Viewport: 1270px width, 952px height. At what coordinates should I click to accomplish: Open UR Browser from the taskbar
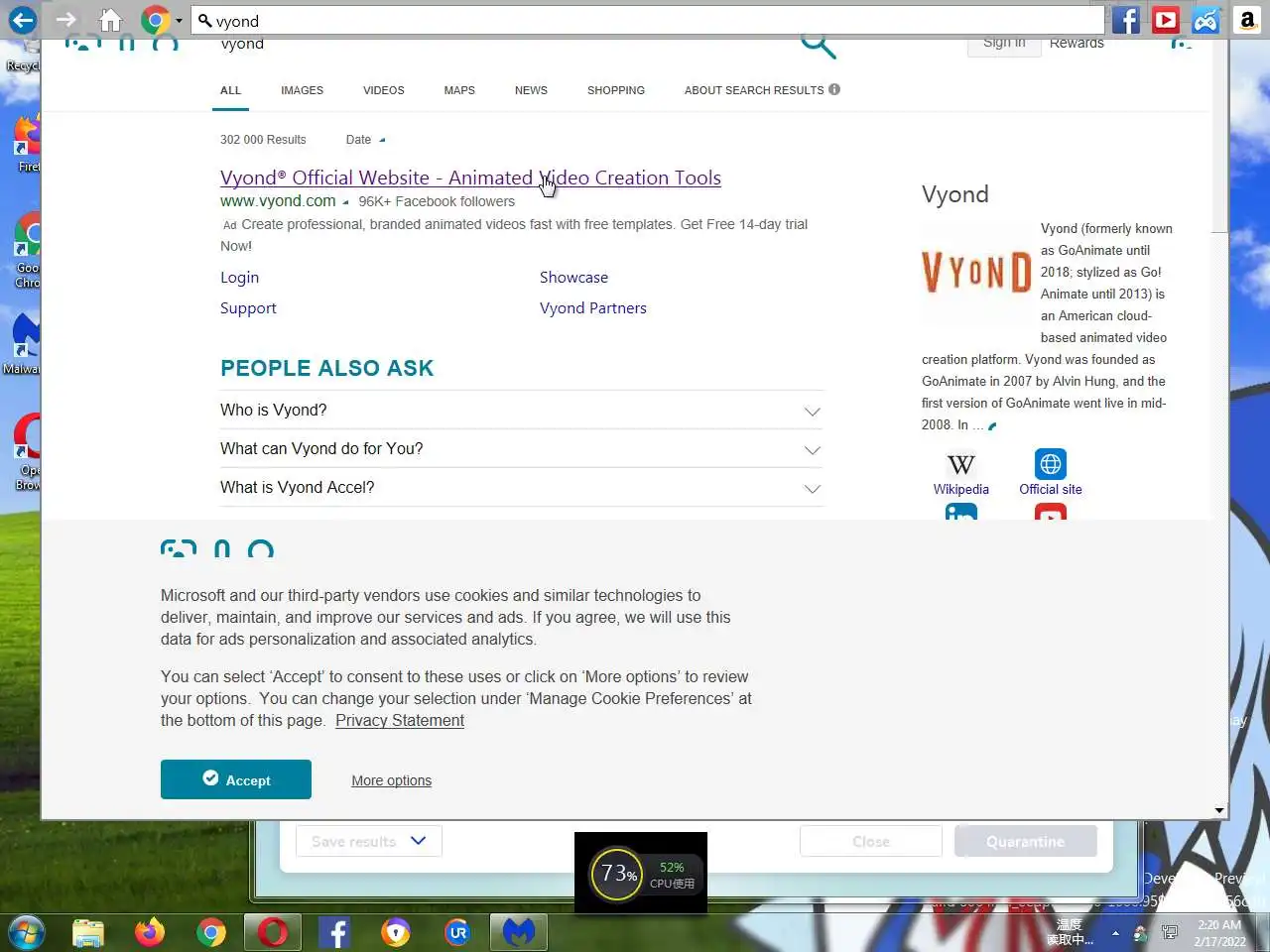[x=457, y=932]
